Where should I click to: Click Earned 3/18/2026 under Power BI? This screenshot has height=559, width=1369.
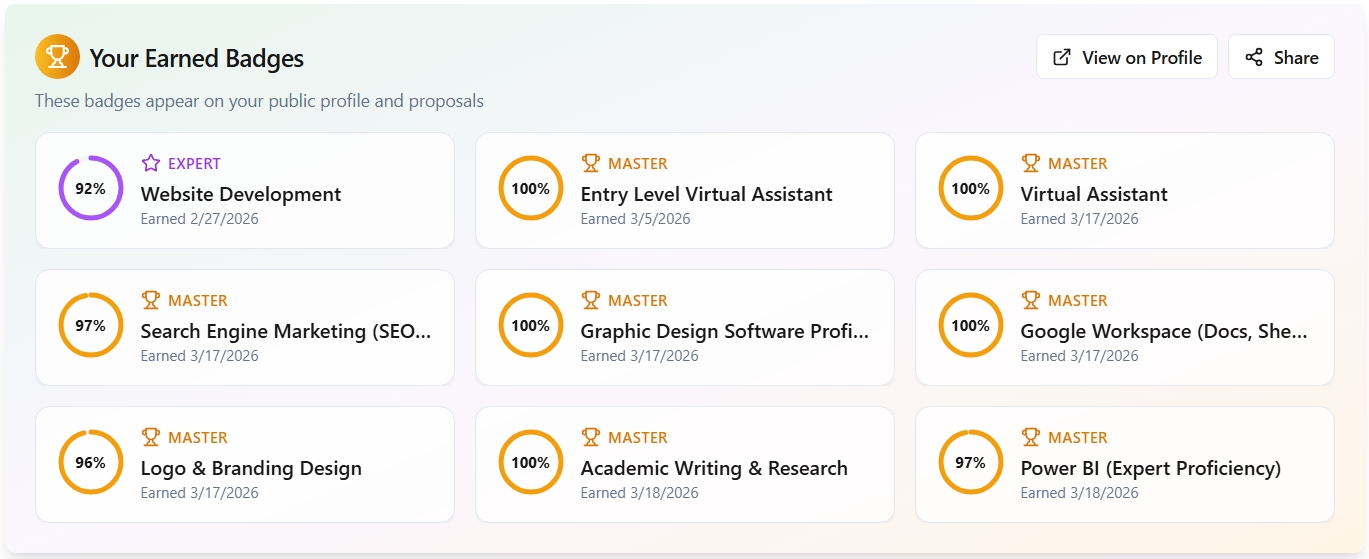point(1080,493)
